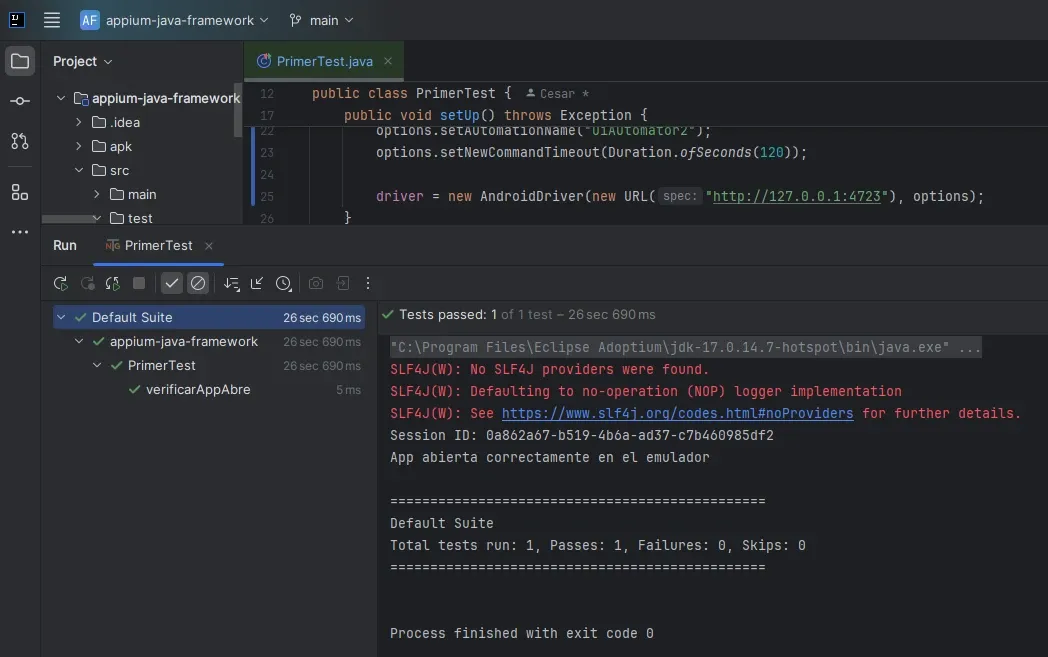
Task: Toggle Show Passed tests checkmark
Action: 172,283
